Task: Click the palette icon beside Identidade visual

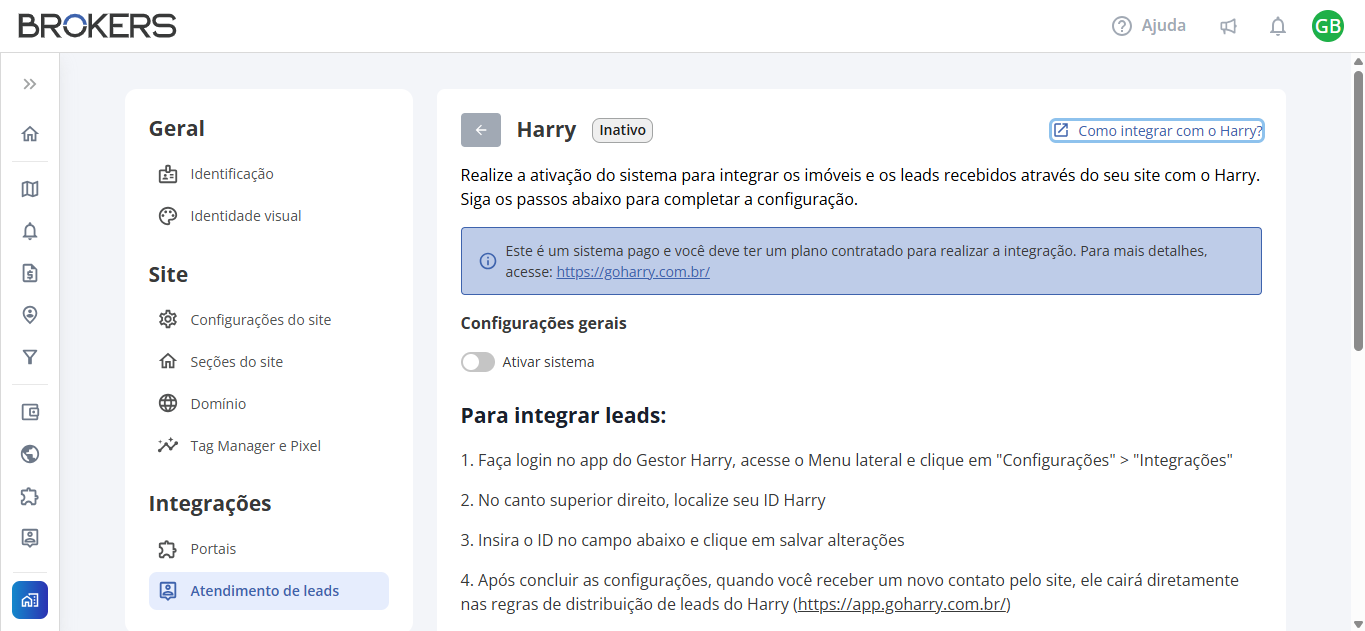Action: pyautogui.click(x=168, y=216)
